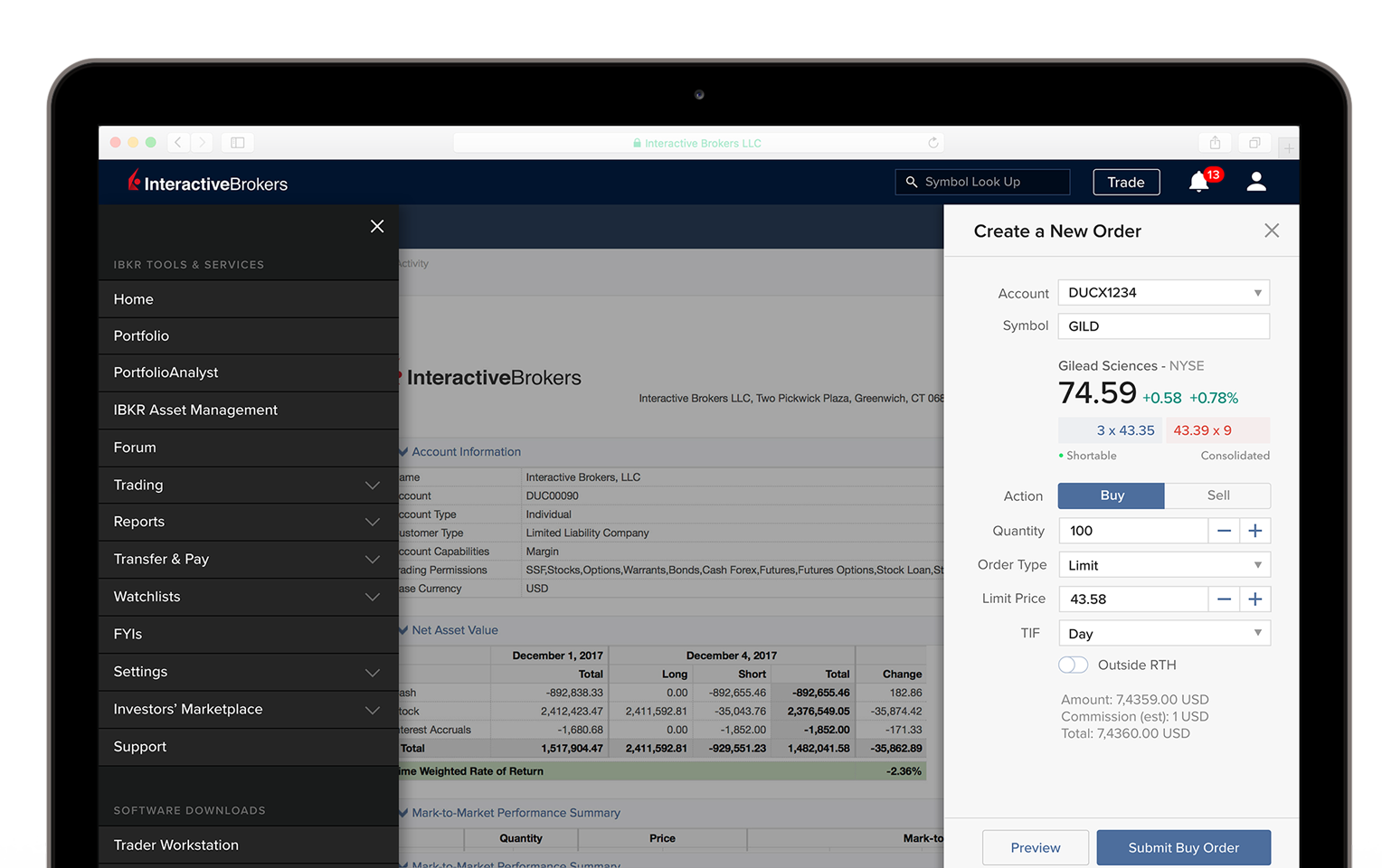Close the navigation menu with the X

click(x=377, y=226)
